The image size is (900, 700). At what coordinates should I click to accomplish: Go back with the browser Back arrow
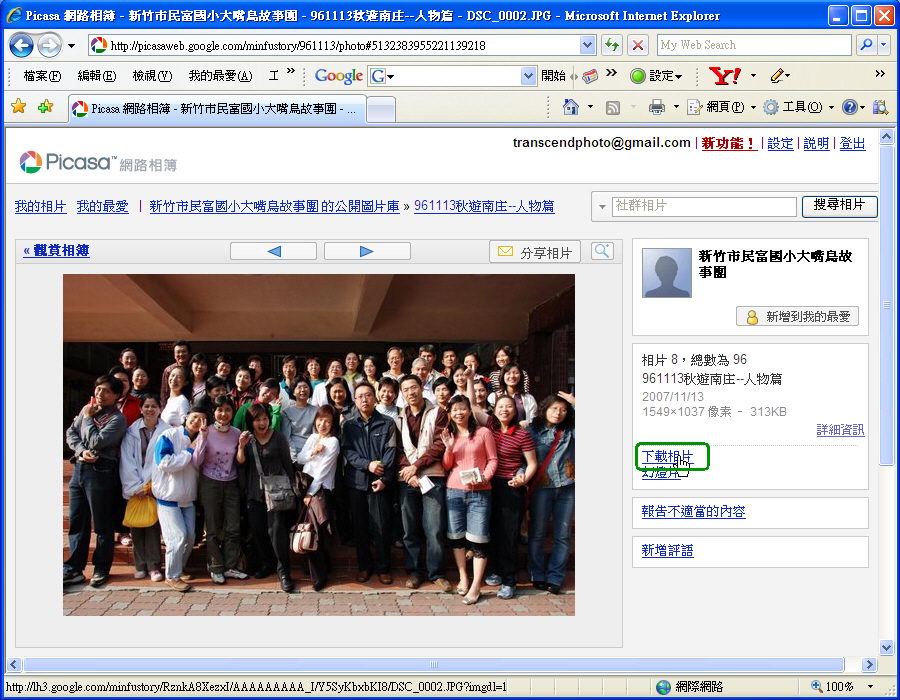(21, 45)
